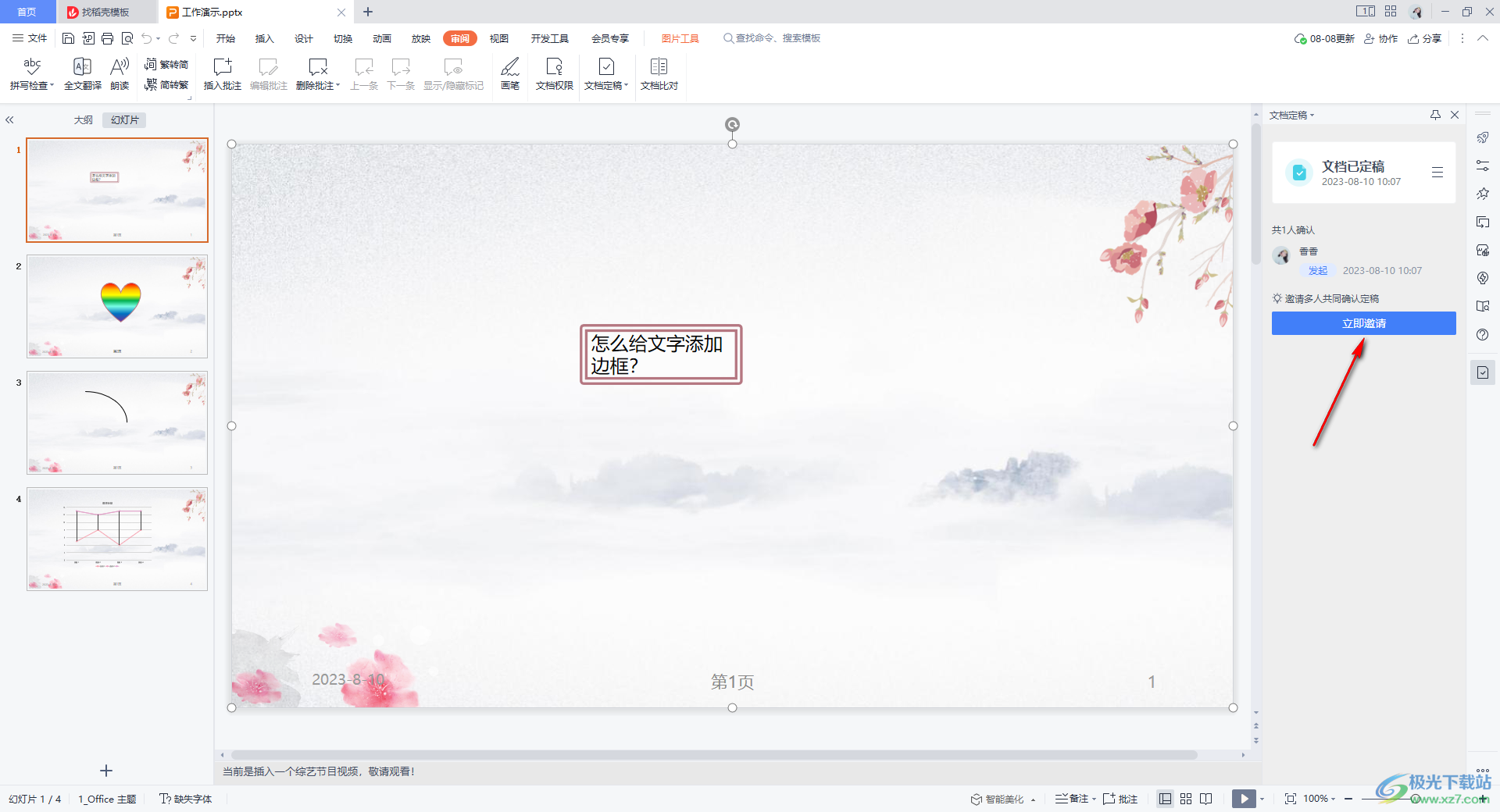Click the horizontal scrollbar below the slide
The height and width of the screenshot is (812, 1500).
coord(714,755)
